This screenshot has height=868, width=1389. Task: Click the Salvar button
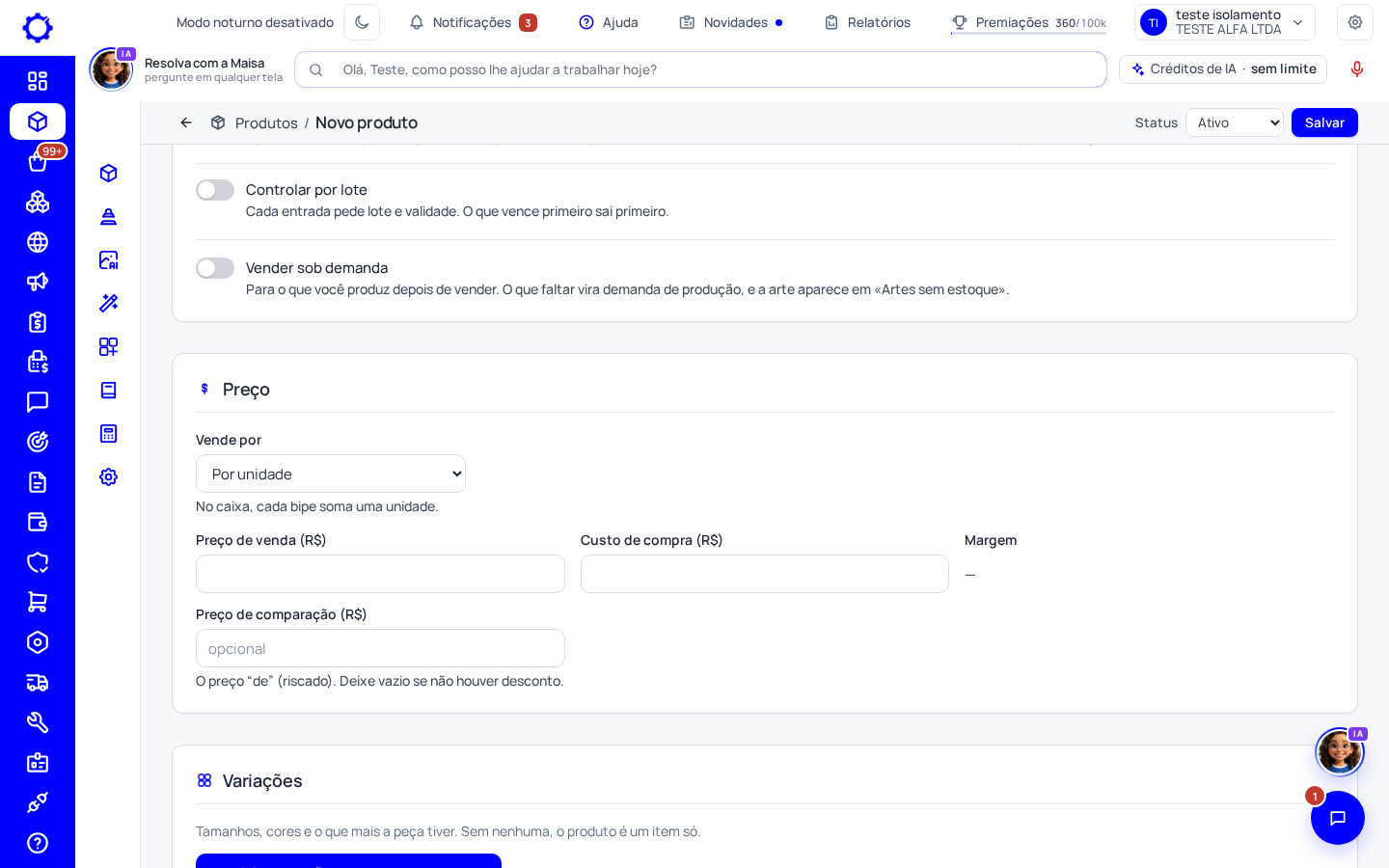tap(1324, 122)
